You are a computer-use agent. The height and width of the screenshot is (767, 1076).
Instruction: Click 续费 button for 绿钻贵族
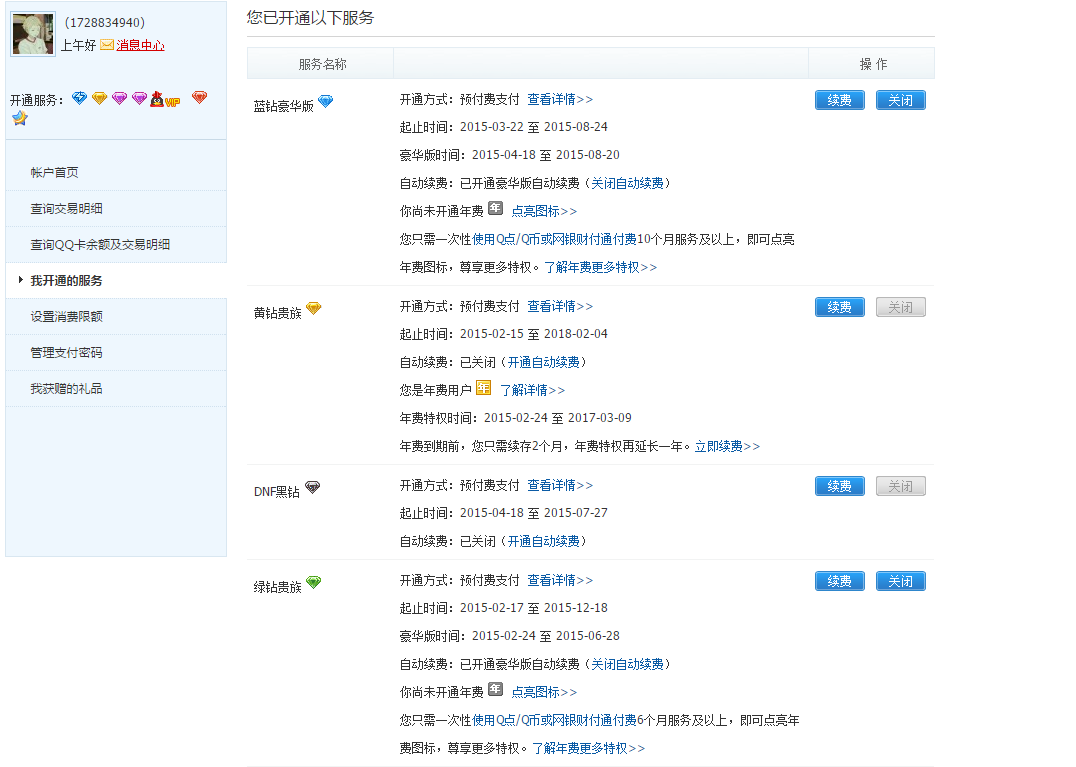(840, 581)
